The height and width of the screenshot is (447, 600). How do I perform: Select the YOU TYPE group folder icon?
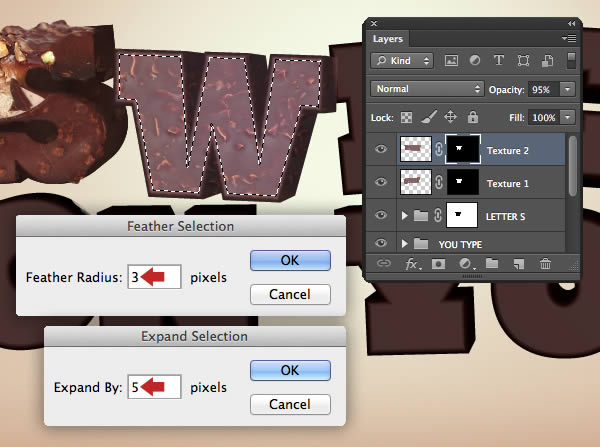click(x=421, y=243)
